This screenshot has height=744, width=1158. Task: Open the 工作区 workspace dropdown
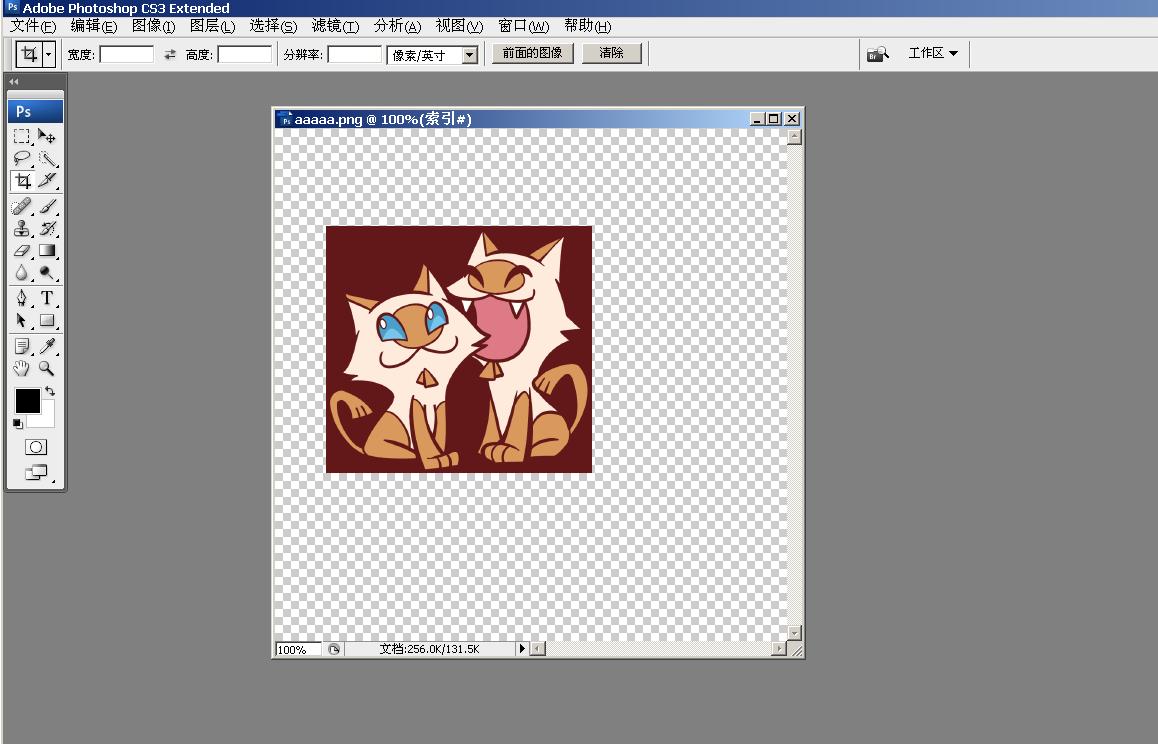933,53
